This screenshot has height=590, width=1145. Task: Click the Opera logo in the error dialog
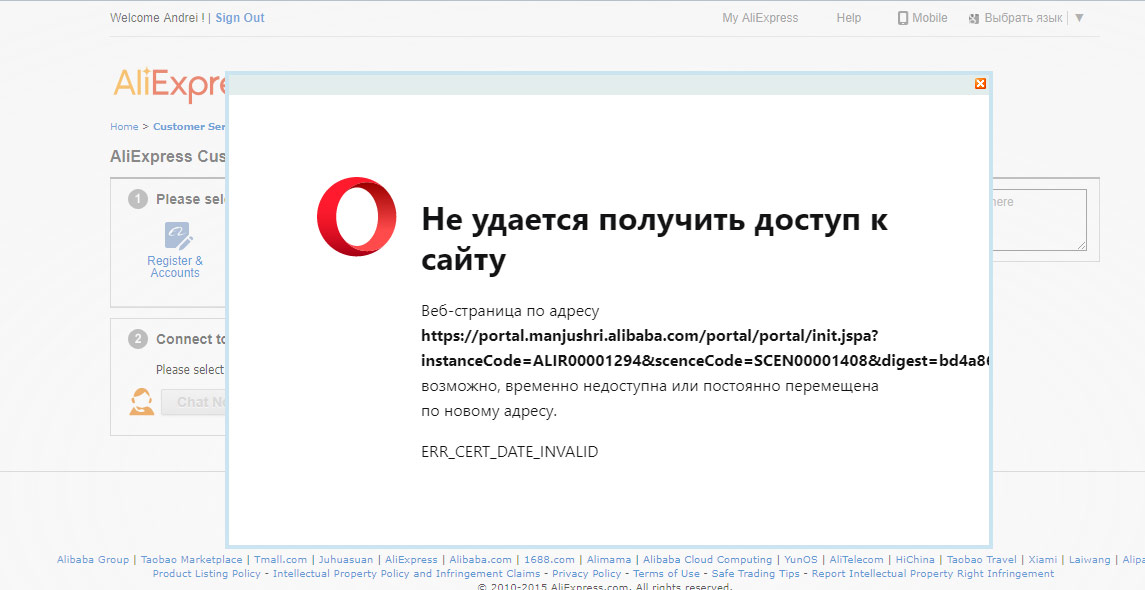pos(356,216)
